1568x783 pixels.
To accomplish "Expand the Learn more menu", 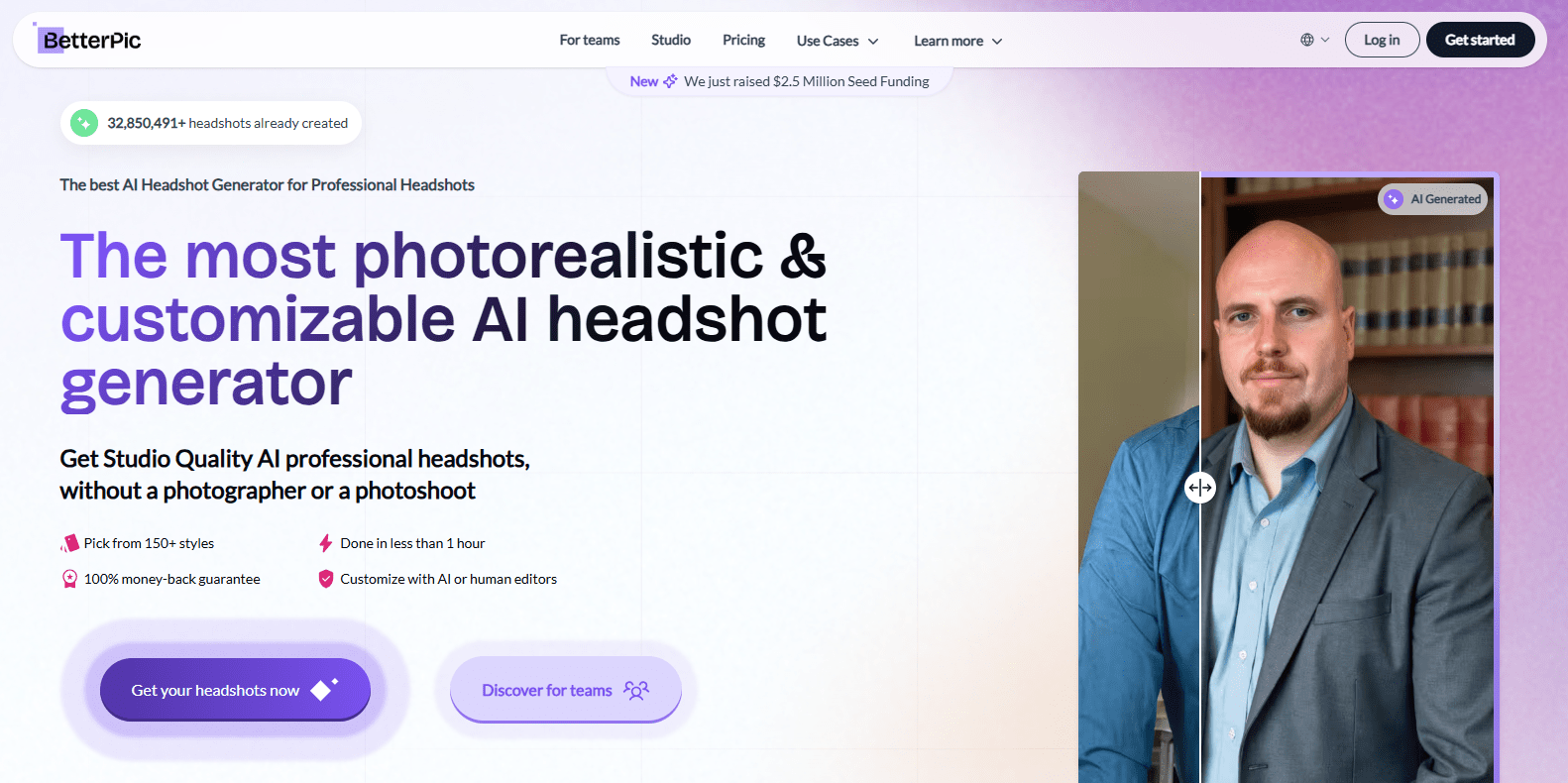I will click(957, 41).
